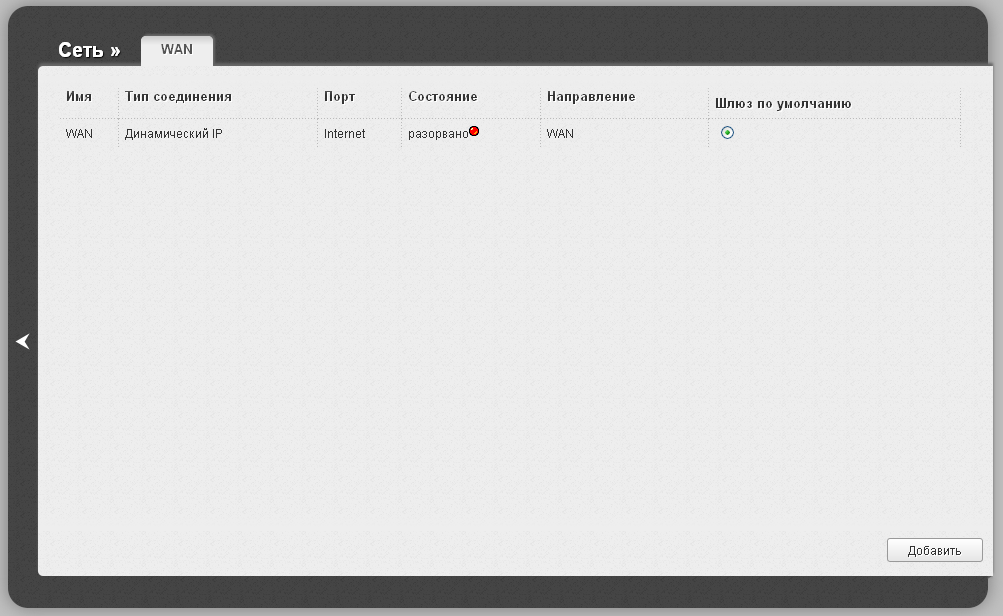Click the разорвано status text
The height and width of the screenshot is (616, 1003).
(x=437, y=133)
